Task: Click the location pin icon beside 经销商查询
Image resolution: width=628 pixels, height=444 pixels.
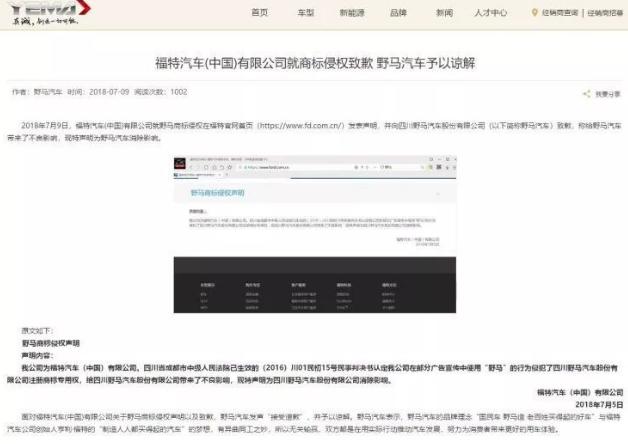Action: [534, 13]
